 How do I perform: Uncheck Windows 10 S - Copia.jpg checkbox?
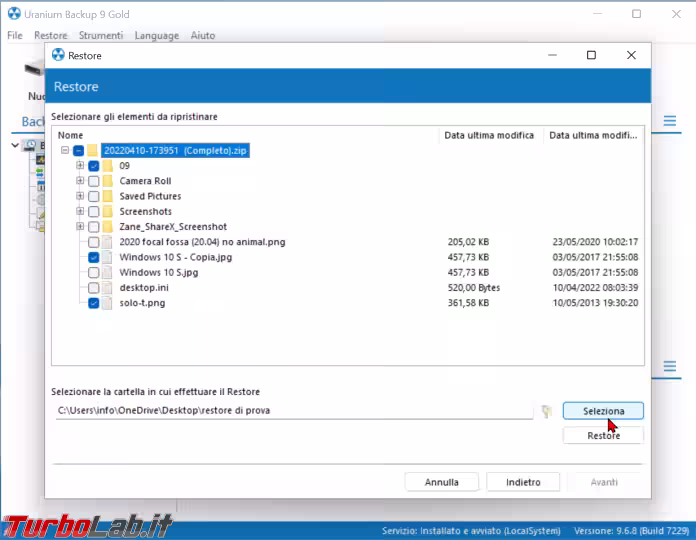[94, 257]
